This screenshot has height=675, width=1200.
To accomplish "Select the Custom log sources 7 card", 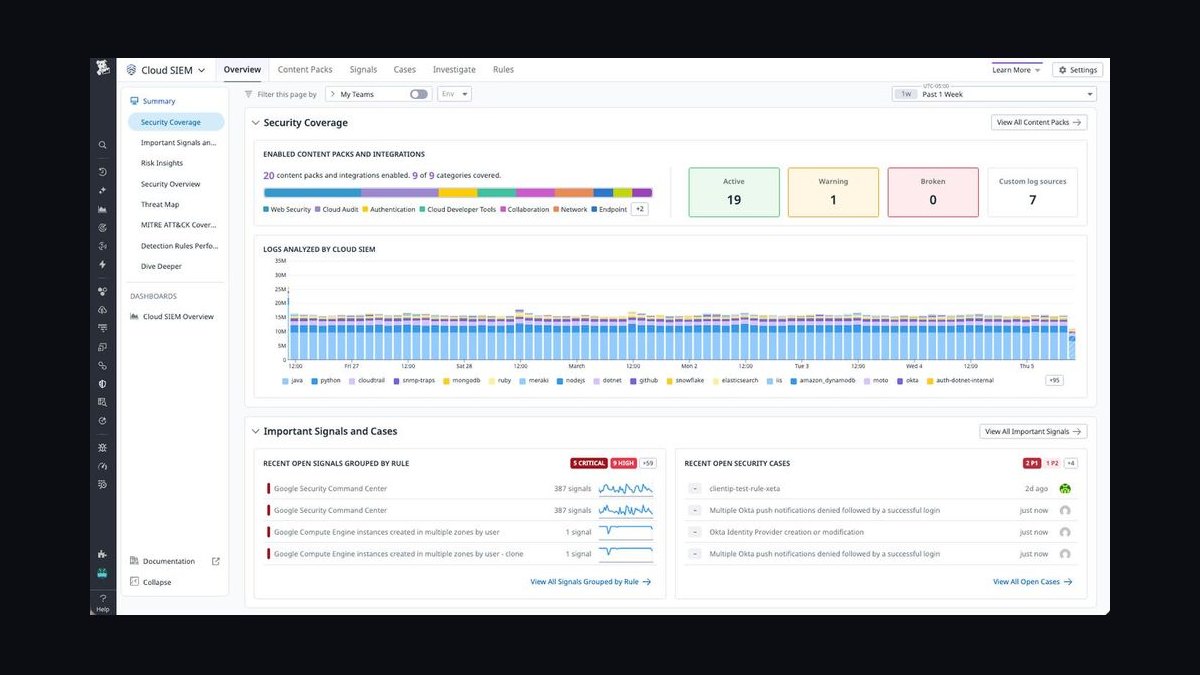I will pyautogui.click(x=1032, y=192).
